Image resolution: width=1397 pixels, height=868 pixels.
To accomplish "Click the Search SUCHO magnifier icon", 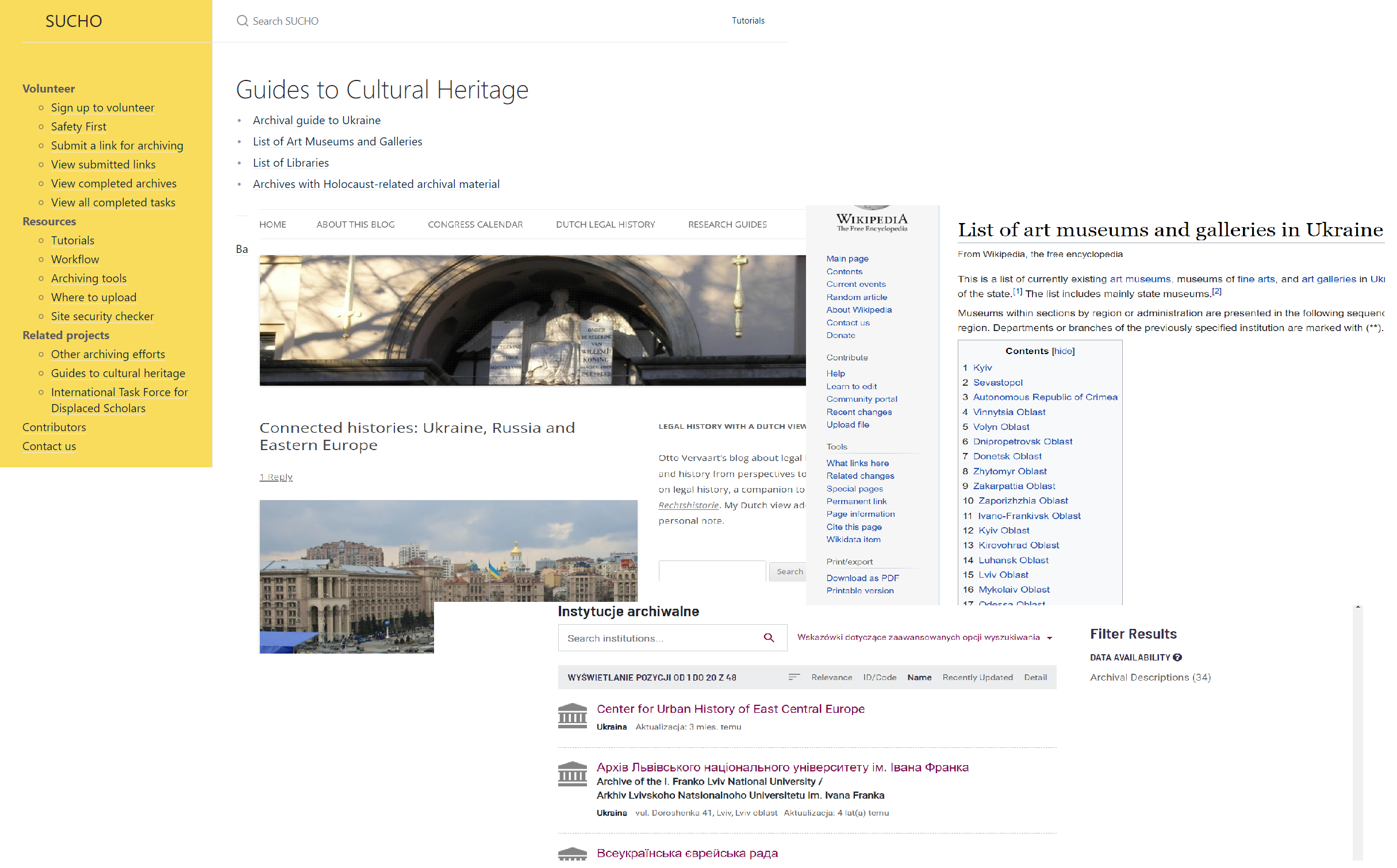I will 242,21.
